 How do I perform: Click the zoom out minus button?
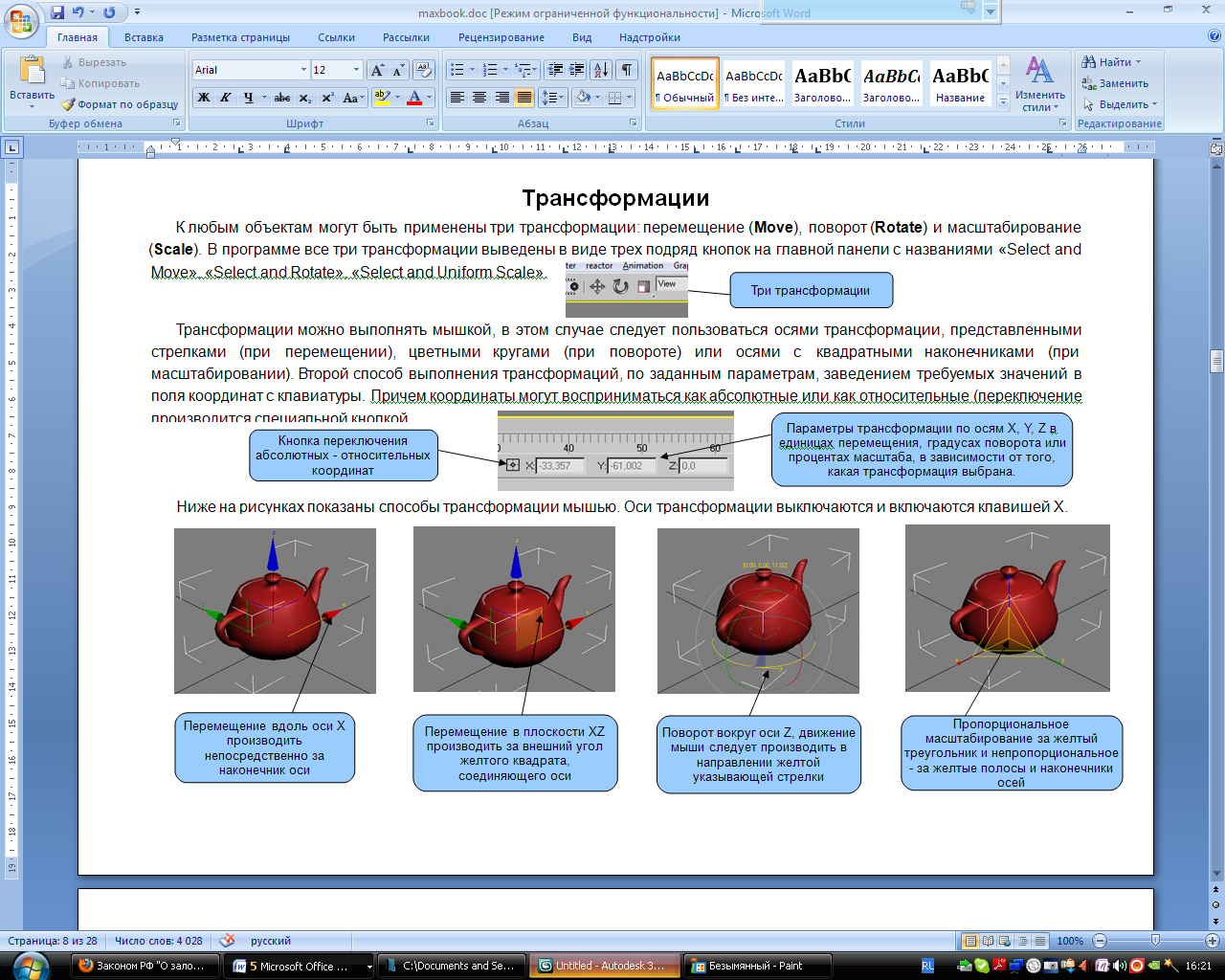pos(1100,941)
